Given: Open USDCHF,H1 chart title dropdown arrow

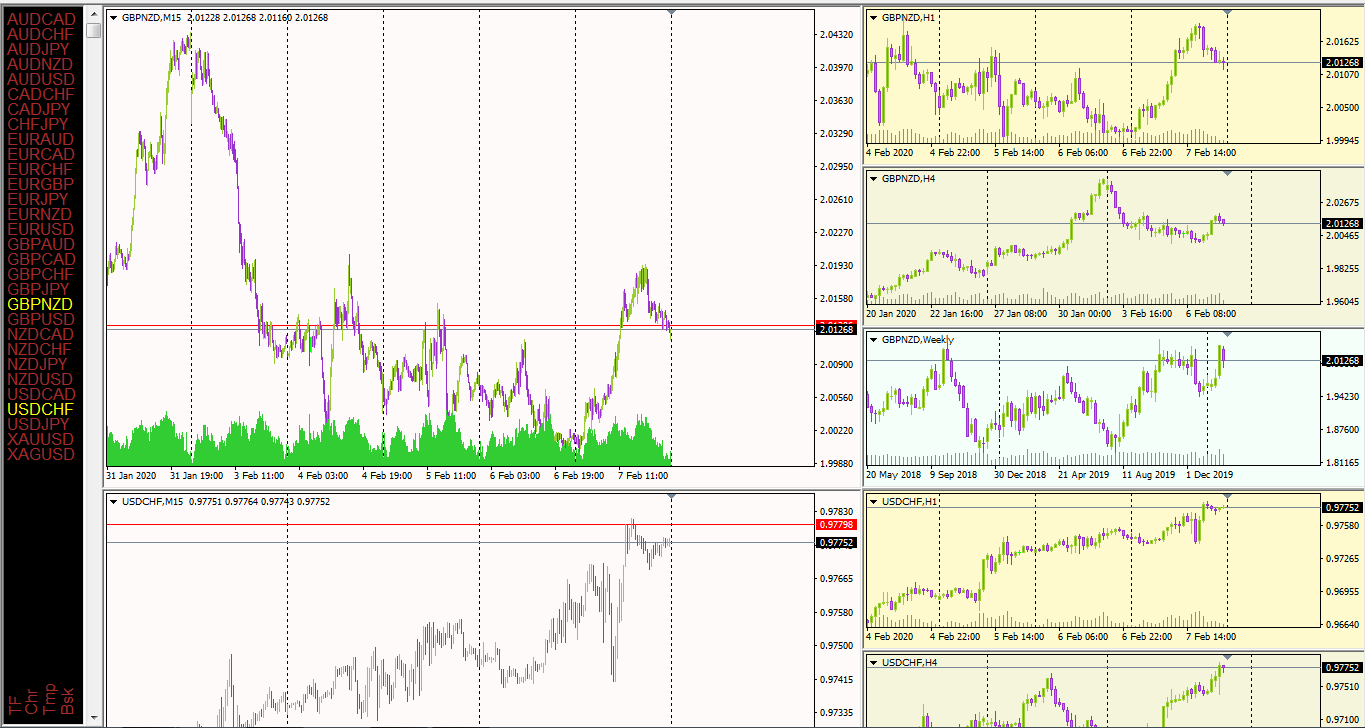Looking at the screenshot, I should pyautogui.click(x=873, y=501).
